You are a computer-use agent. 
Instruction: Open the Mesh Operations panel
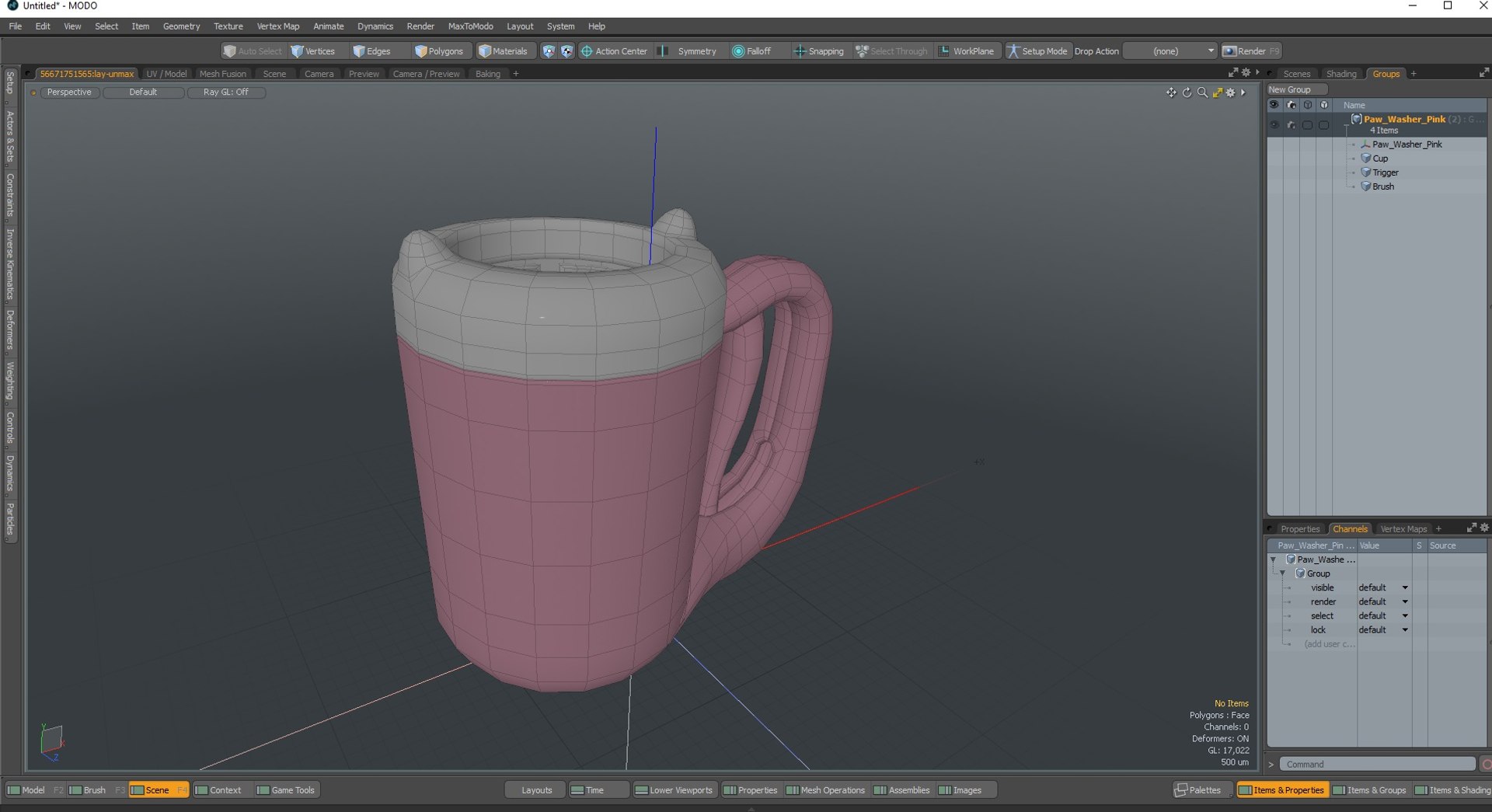tap(825, 790)
